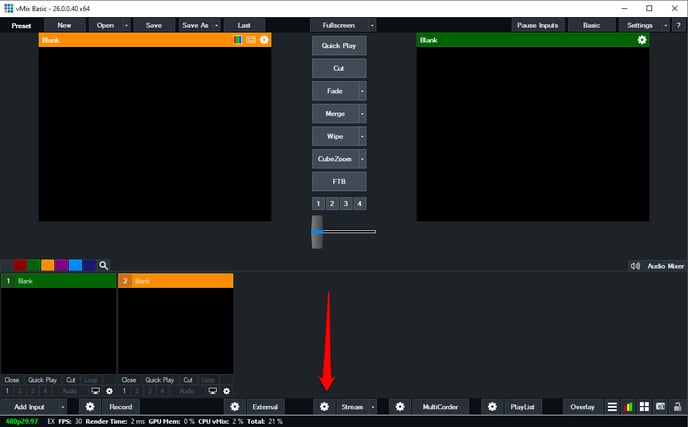
Task: Click the PlayList settings gear
Action: [492, 407]
